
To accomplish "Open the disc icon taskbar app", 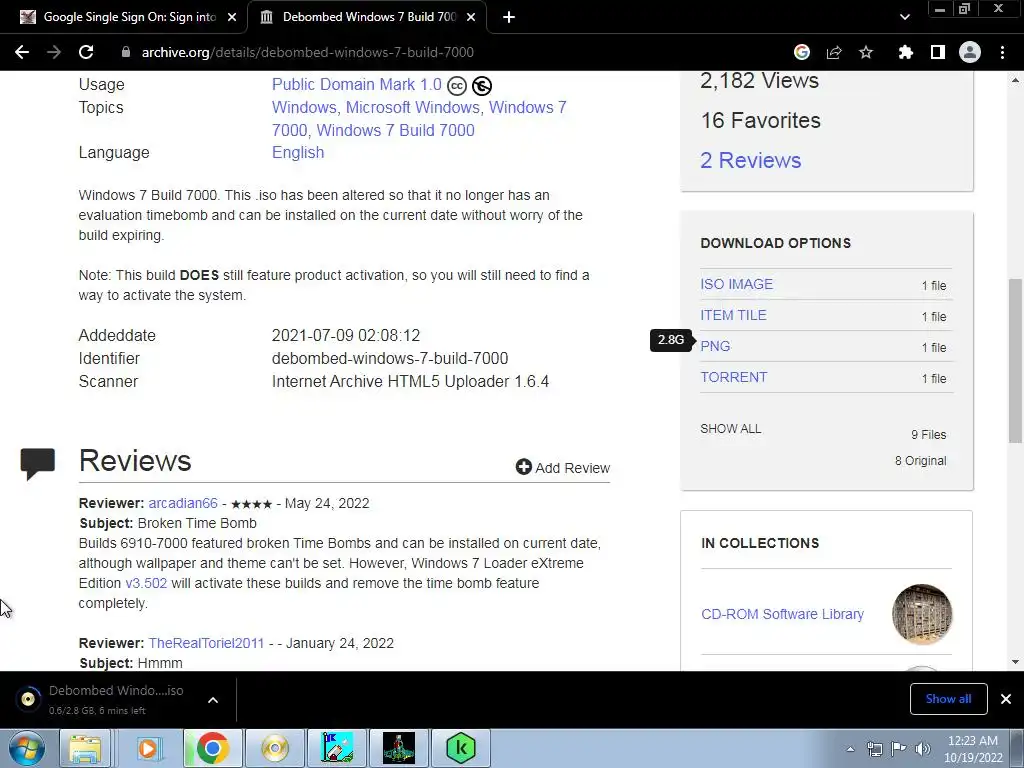I will point(275,748).
